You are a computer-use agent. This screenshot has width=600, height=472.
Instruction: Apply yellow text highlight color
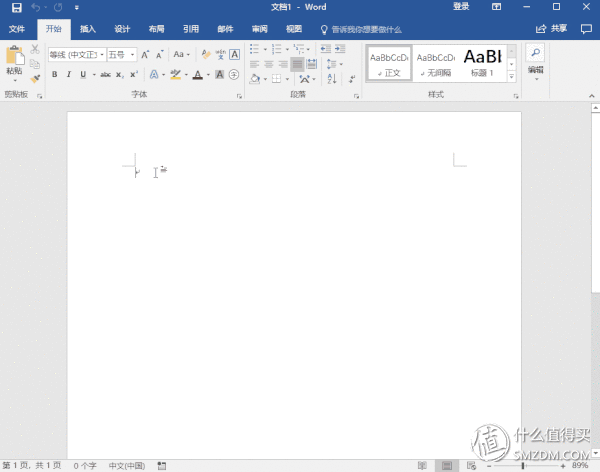[x=176, y=74]
